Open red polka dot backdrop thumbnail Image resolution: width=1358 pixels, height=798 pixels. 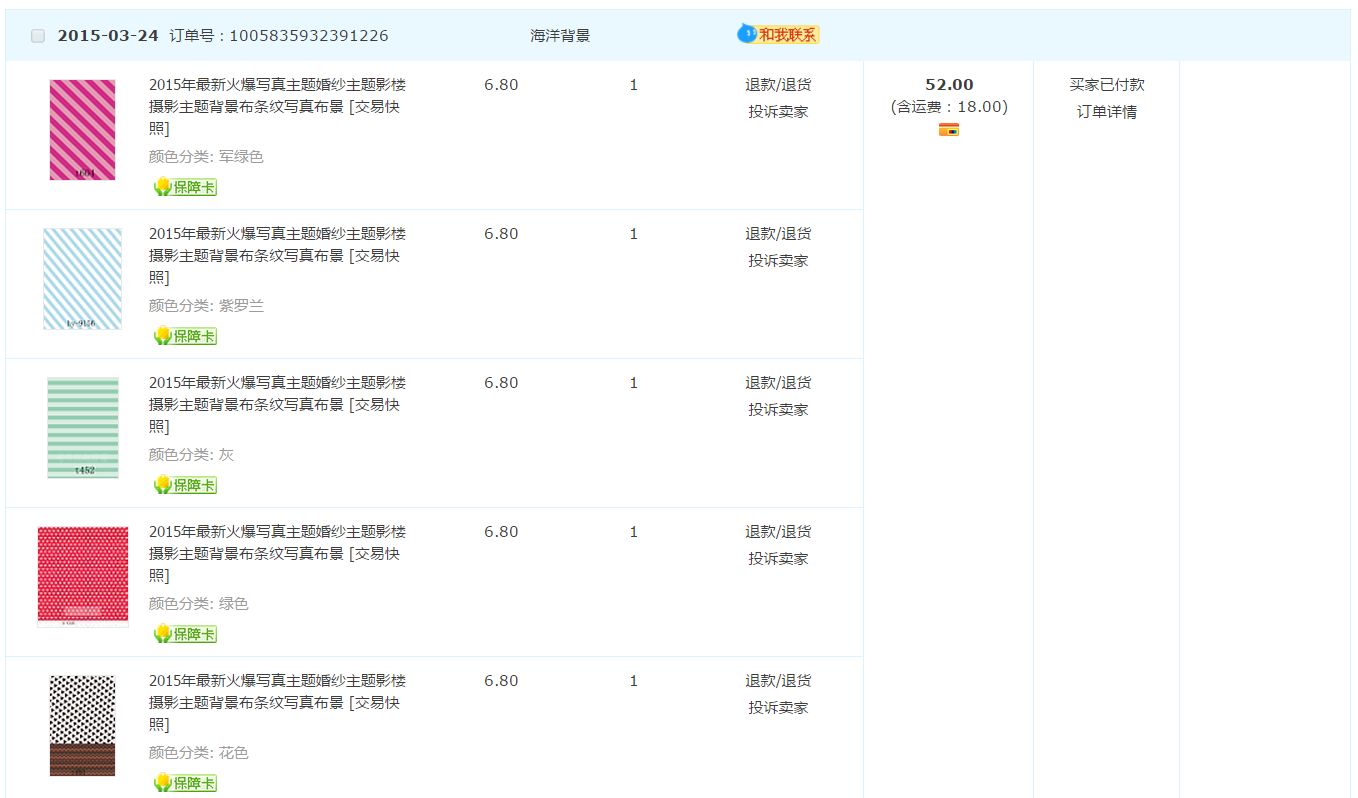point(83,576)
